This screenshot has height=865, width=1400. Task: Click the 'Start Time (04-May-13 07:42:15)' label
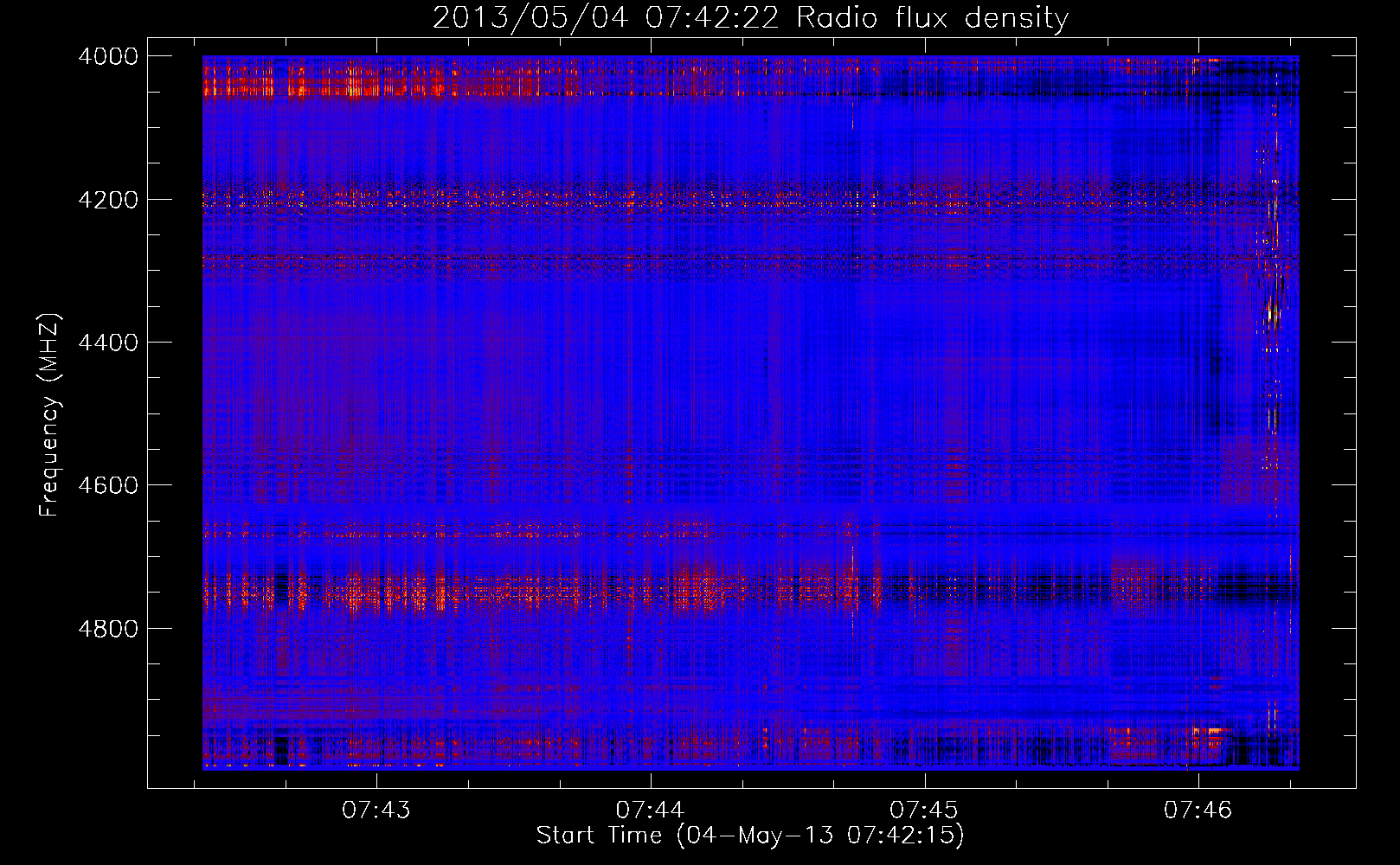tap(750, 836)
